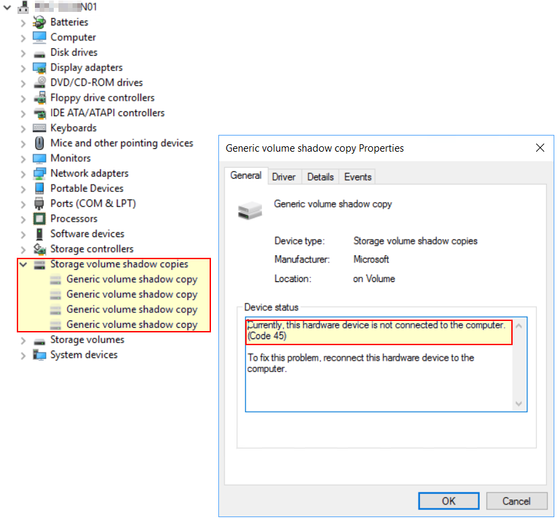This screenshot has height=519, width=559.
Task: Click the Cancel button
Action: [x=516, y=501]
